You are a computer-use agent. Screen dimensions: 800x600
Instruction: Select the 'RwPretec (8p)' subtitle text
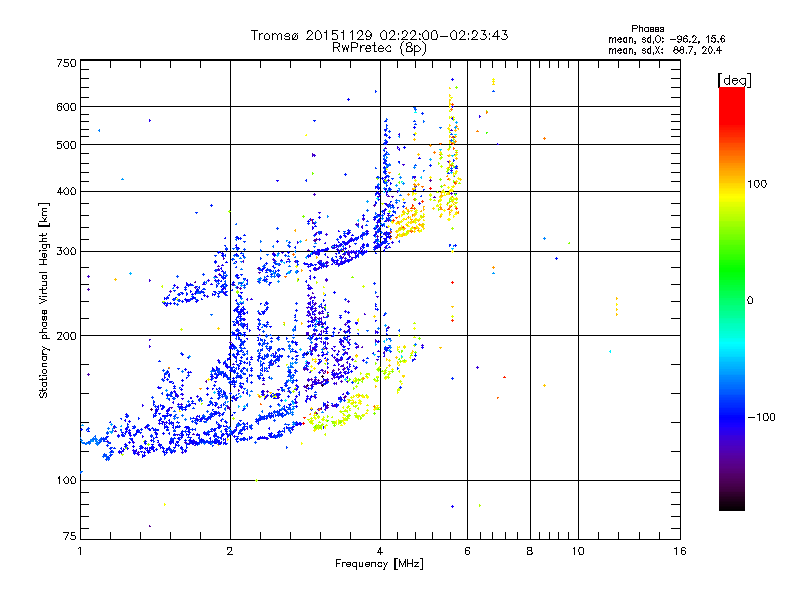click(379, 48)
